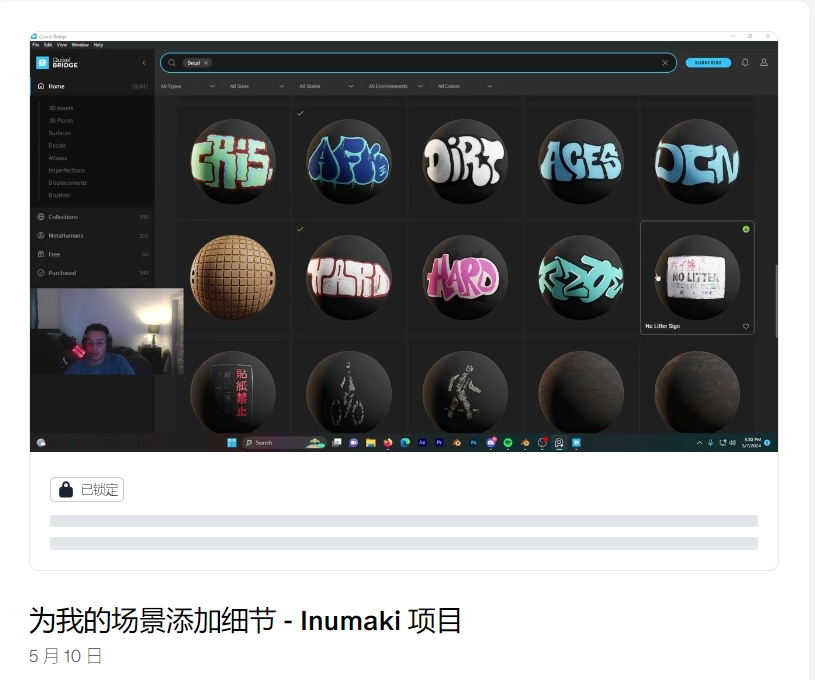Viewport: 815px width, 680px height.
Task: Select 3D Assets in the sidebar
Action: click(61, 108)
